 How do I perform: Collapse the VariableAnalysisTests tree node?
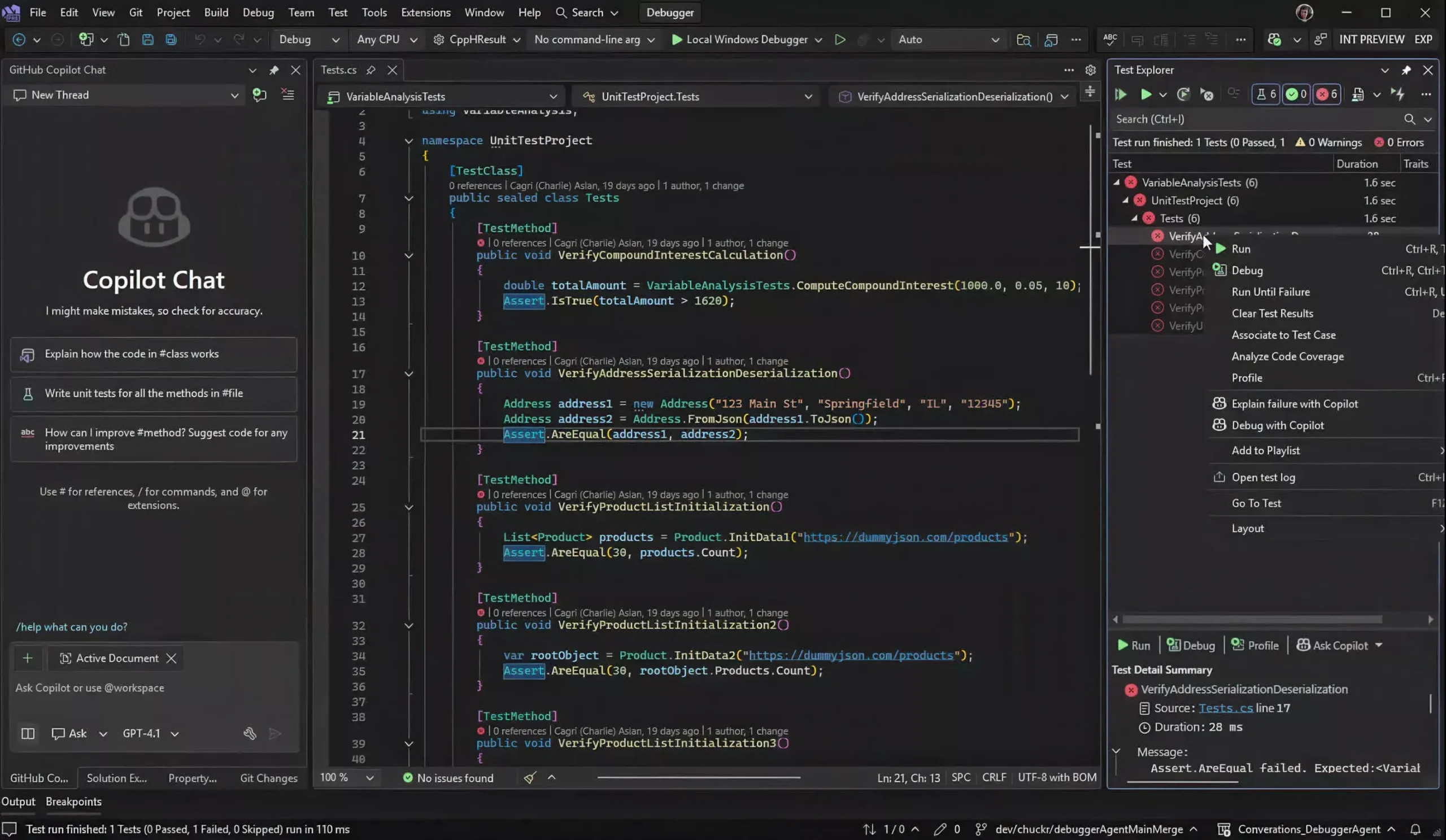click(x=1117, y=182)
